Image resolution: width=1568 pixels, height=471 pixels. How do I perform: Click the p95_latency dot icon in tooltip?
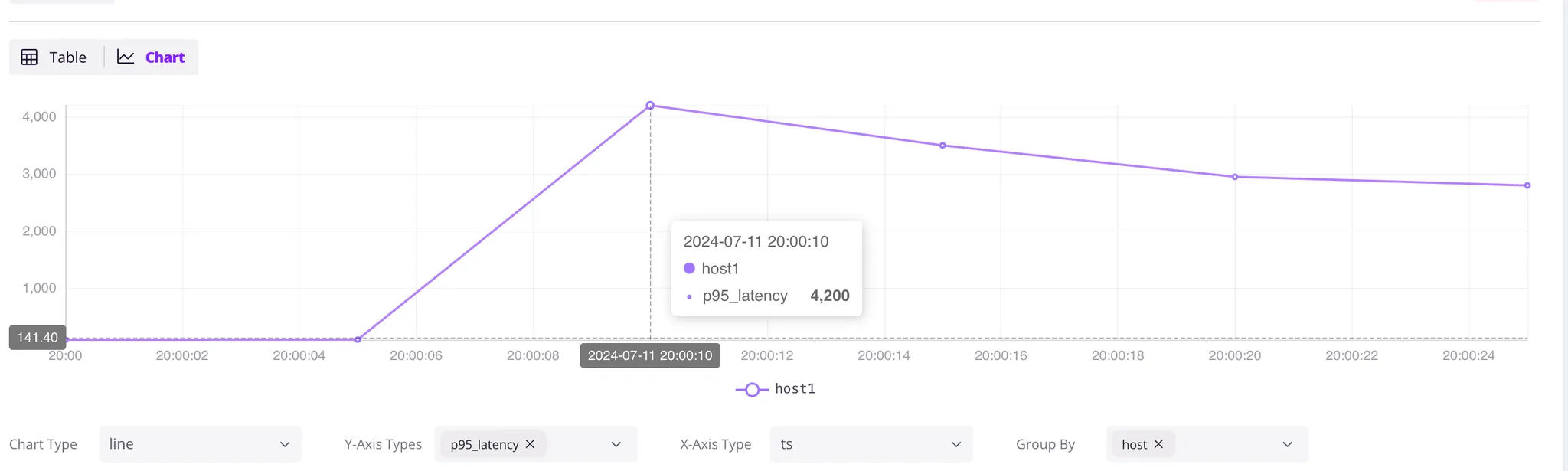[688, 296]
